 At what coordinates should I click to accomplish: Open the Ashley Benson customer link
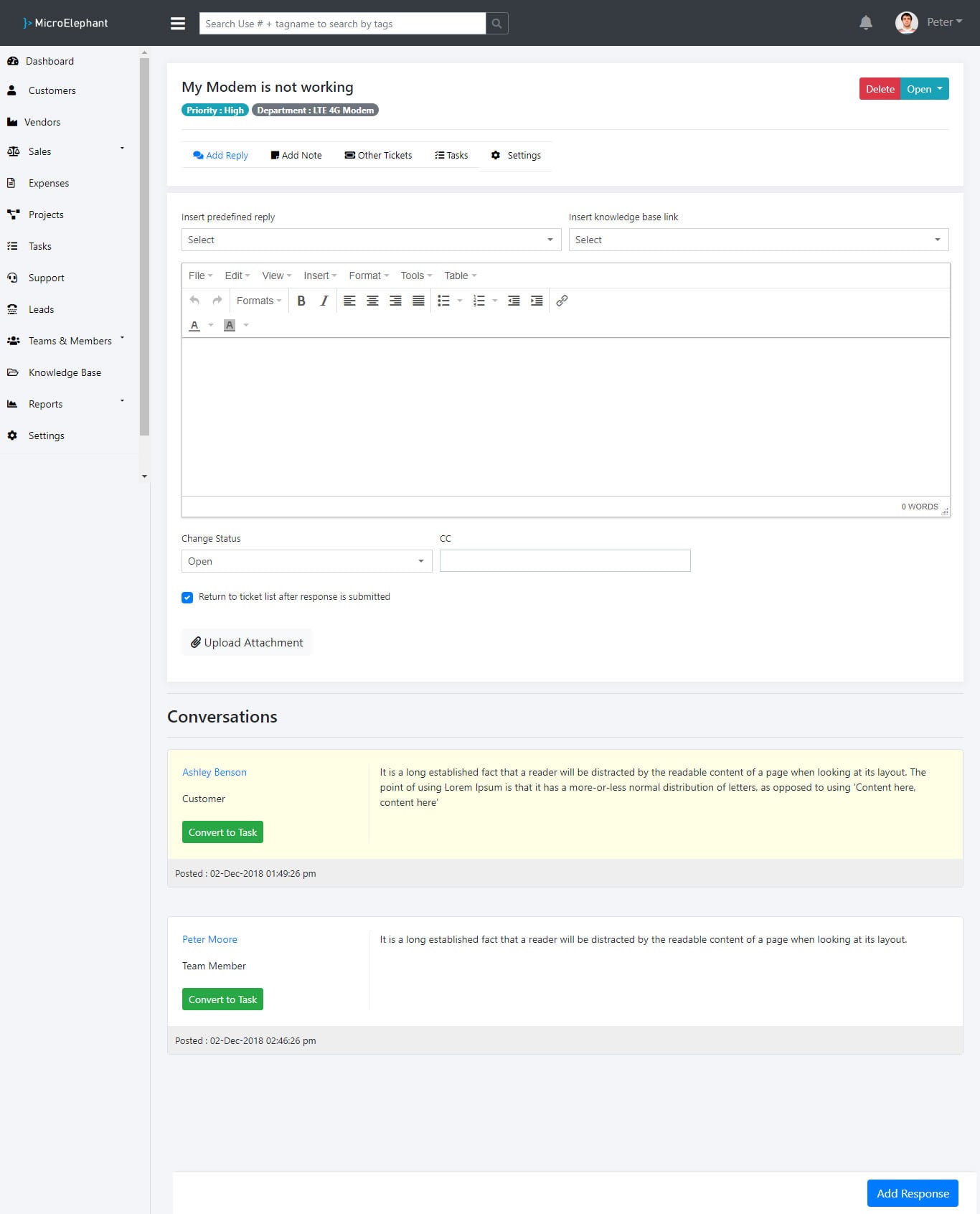(214, 772)
